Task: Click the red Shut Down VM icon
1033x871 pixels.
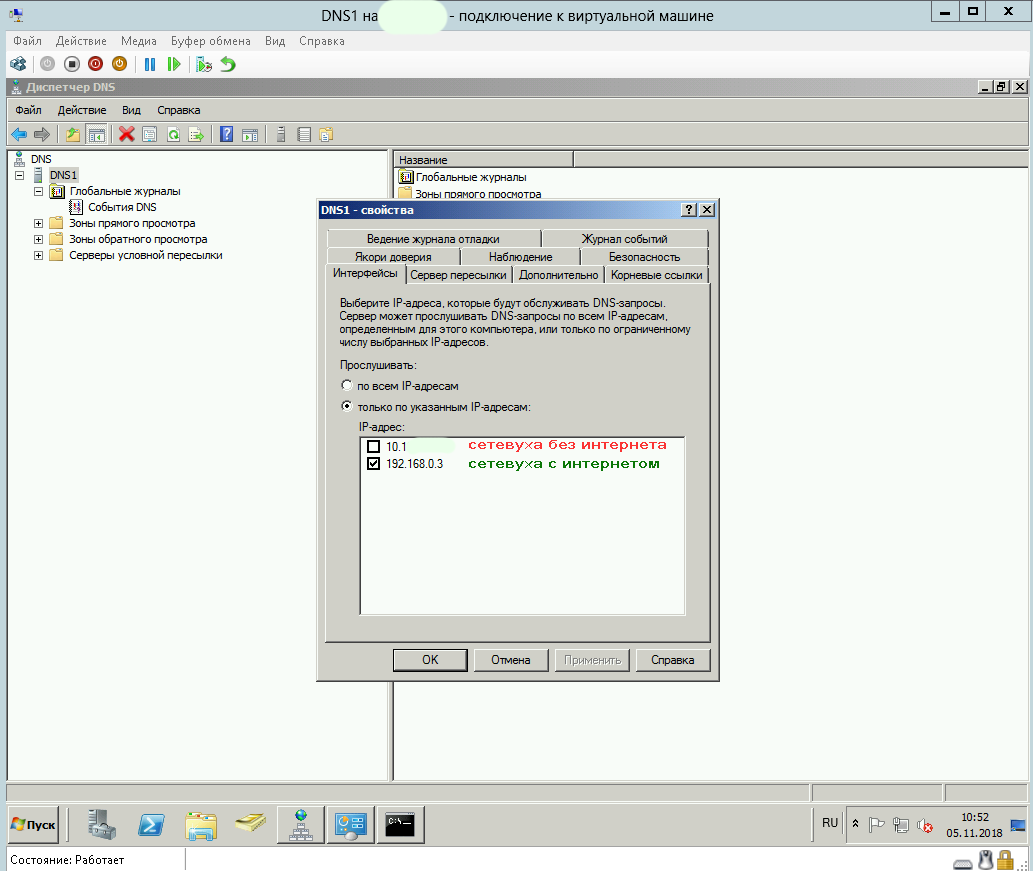Action: (96, 64)
